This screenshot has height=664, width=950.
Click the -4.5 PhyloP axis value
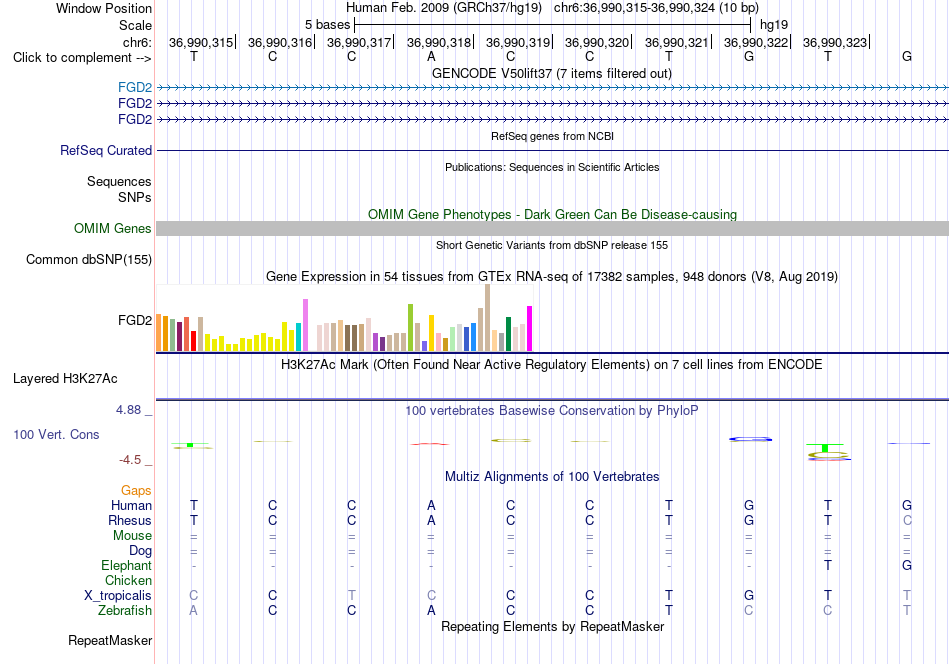click(x=130, y=460)
